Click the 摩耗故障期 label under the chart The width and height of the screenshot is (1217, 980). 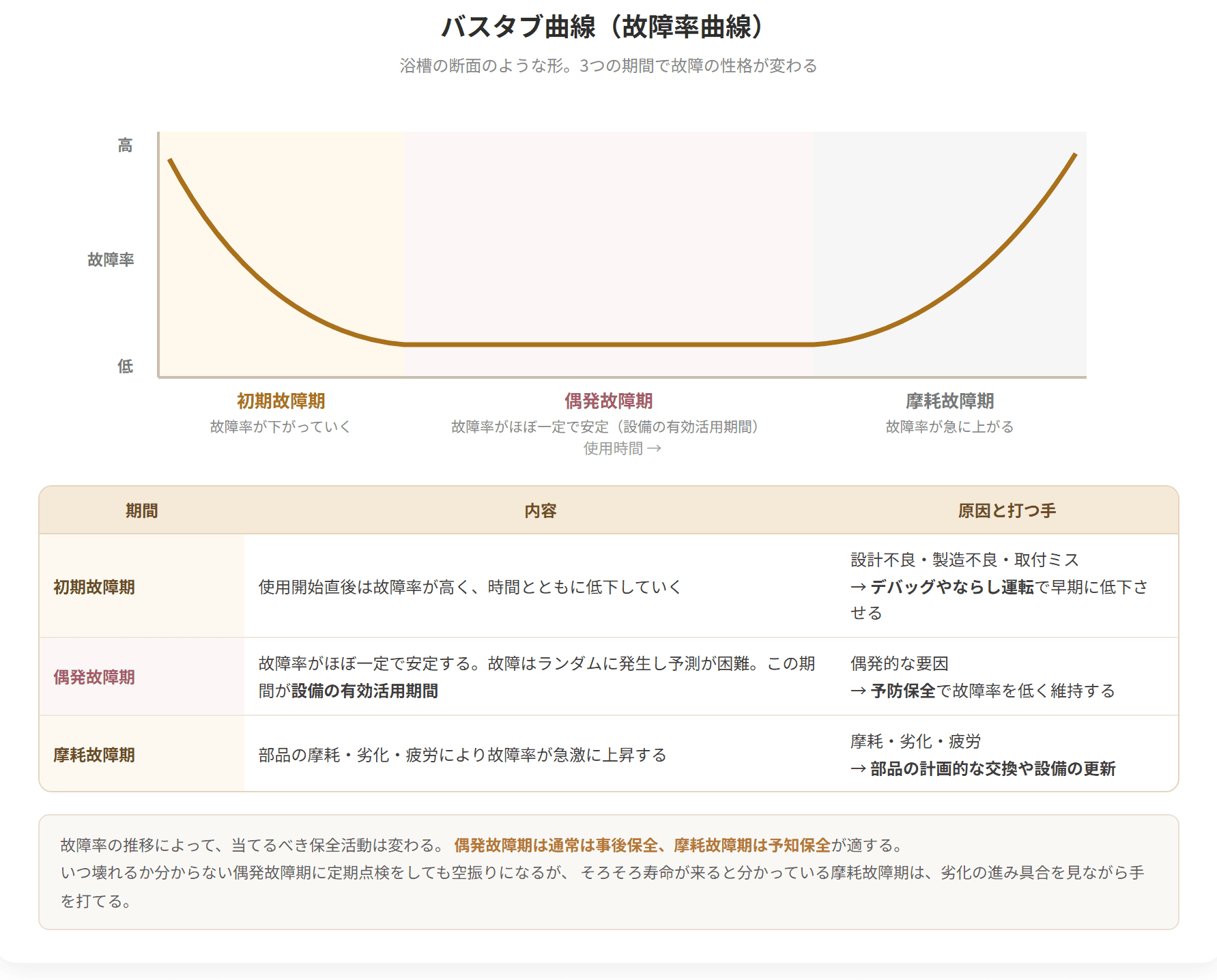[x=949, y=401]
